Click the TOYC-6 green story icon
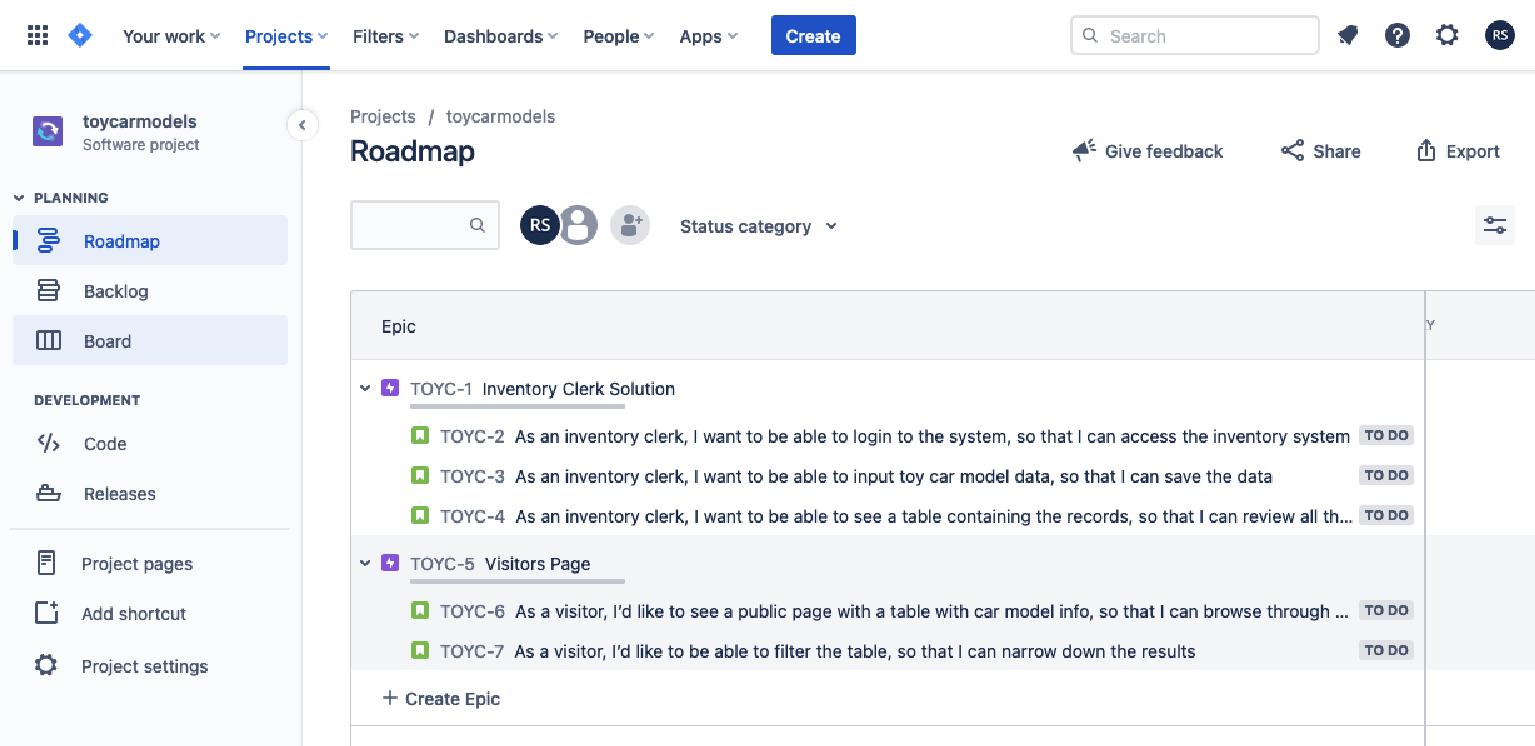 tap(420, 610)
